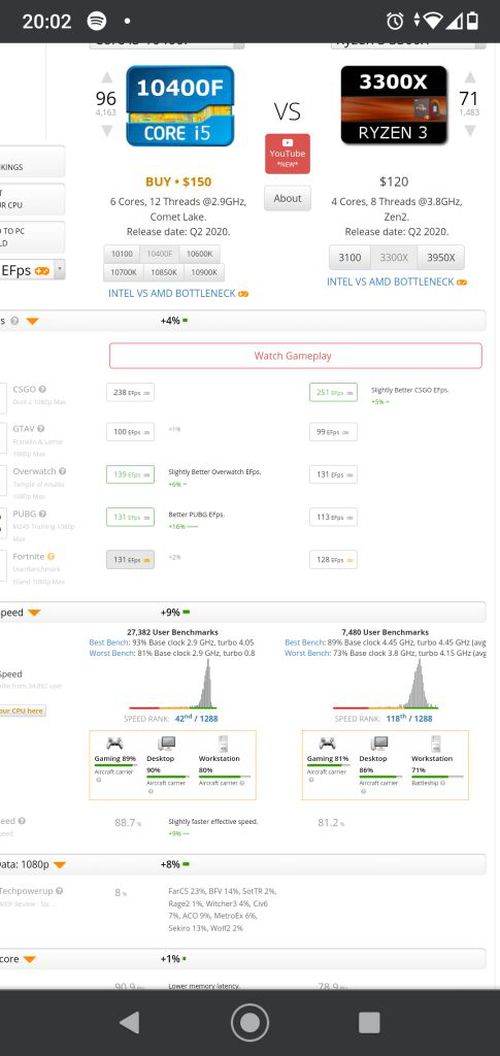
Task: Follow the BUY $150 link
Action: (x=179, y=181)
